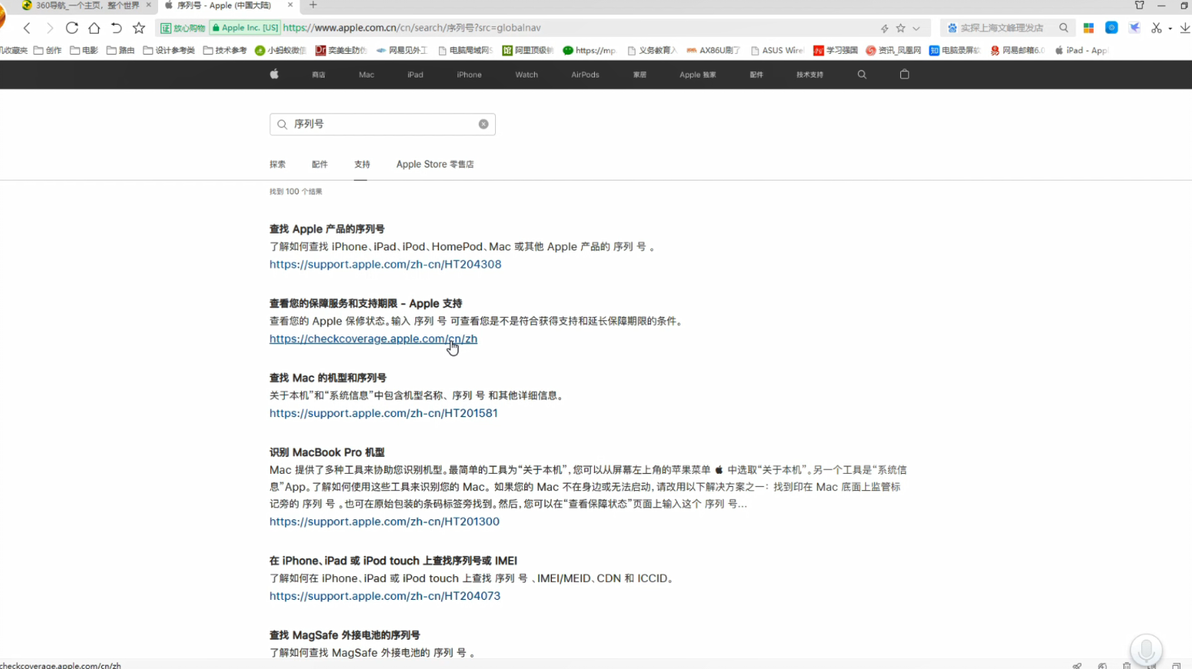
Task: Open the ASUS Wireless bookmark
Action: pyautogui.click(x=777, y=50)
